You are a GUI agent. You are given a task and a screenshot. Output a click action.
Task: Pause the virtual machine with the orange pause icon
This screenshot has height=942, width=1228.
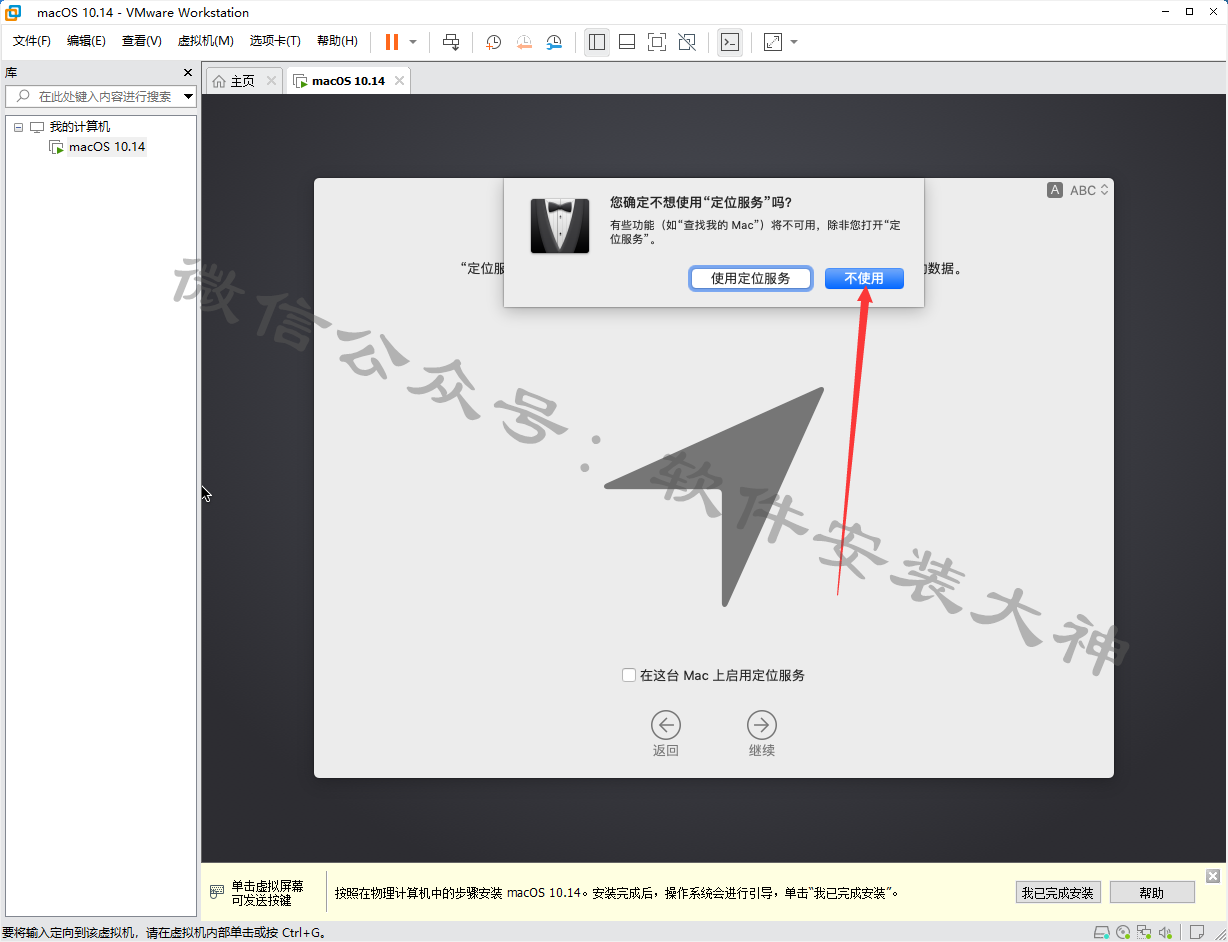392,42
